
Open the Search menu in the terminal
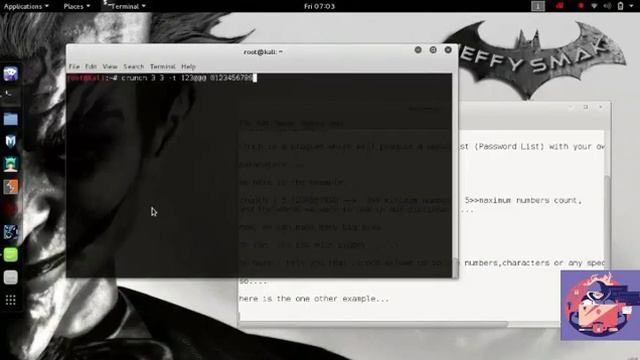point(133,67)
